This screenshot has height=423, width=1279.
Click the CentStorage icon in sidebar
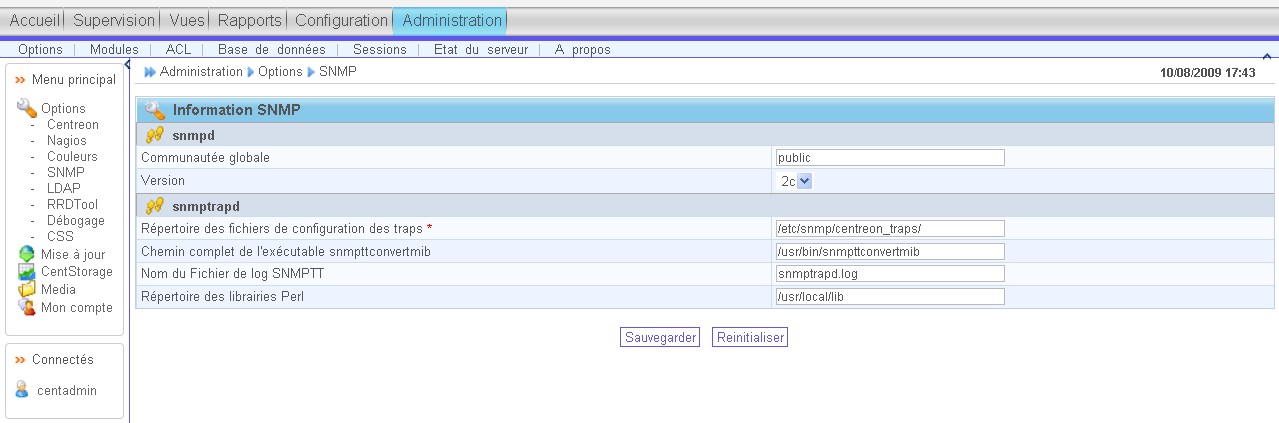point(26,272)
